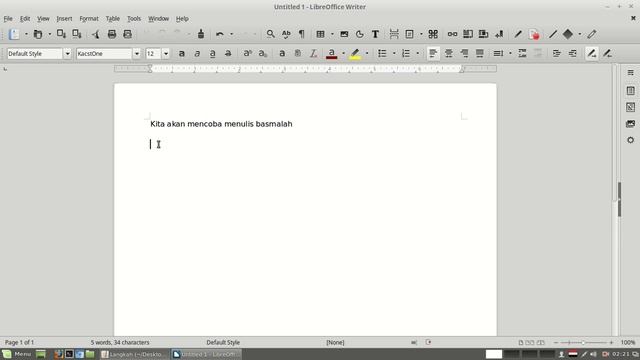This screenshot has width=640, height=360.
Task: Run the Spelling check icon
Action: [x=286, y=34]
